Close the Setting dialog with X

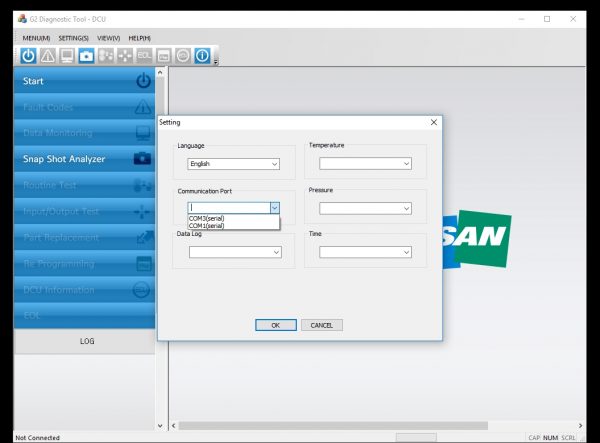434,122
